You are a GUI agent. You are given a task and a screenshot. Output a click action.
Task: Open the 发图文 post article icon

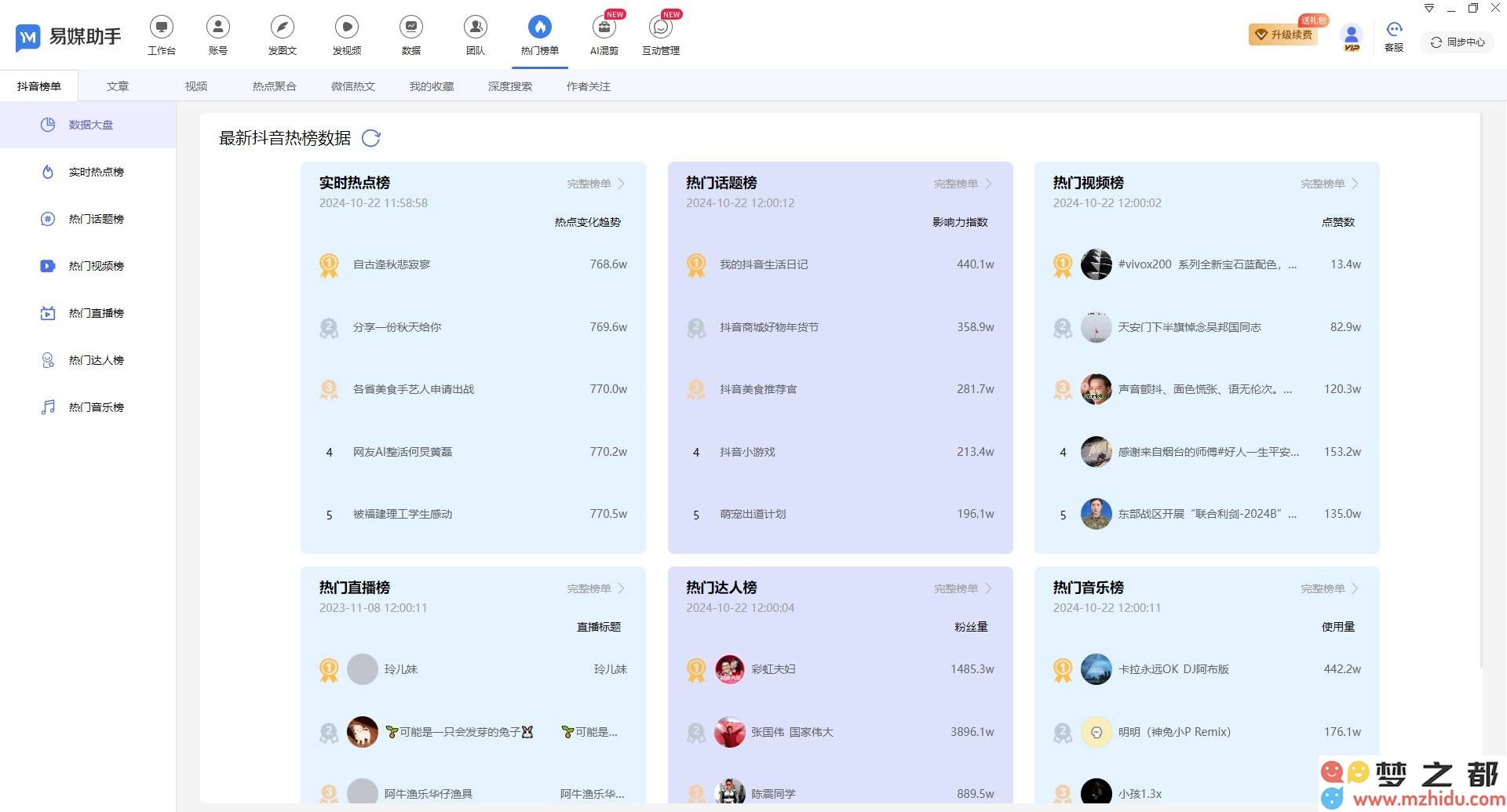coord(283,35)
